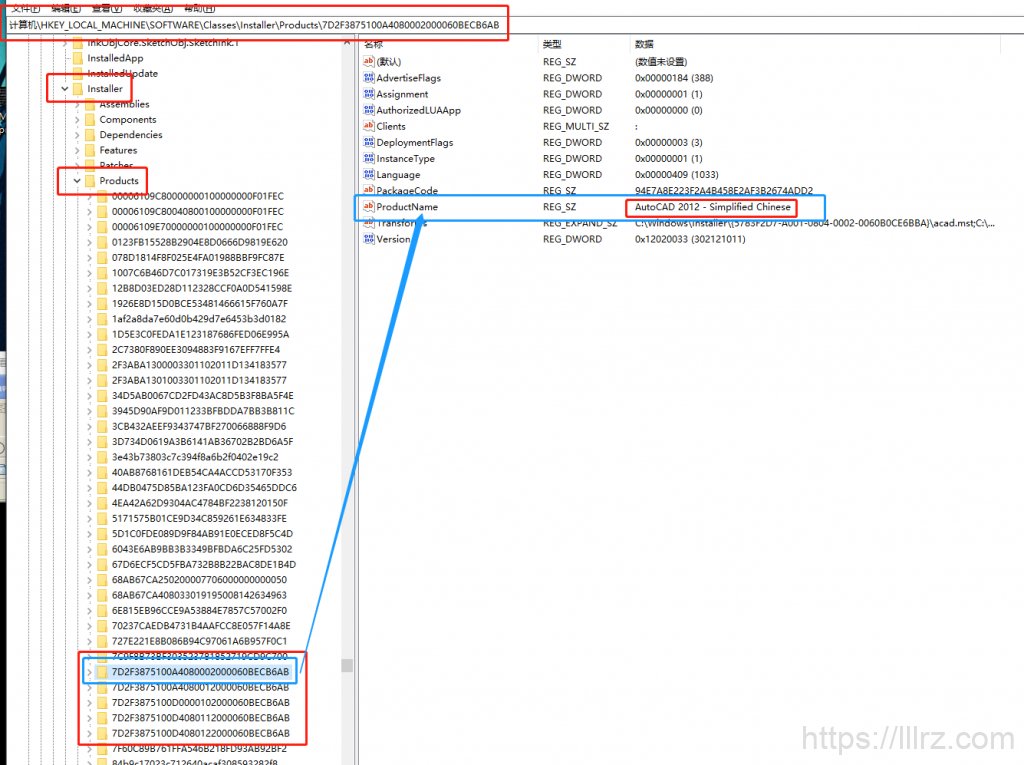This screenshot has height=765, width=1024.
Task: Sort values by the 类型 column header
Action: [x=552, y=45]
